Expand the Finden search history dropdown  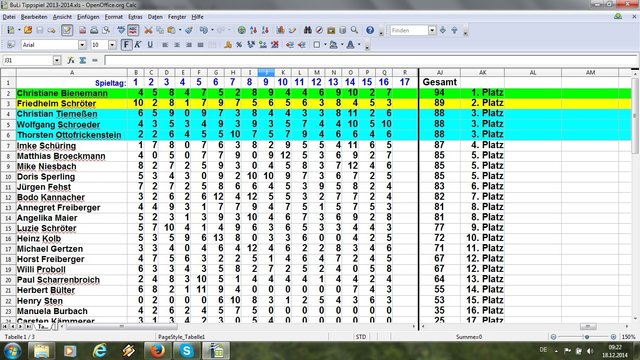click(432, 30)
